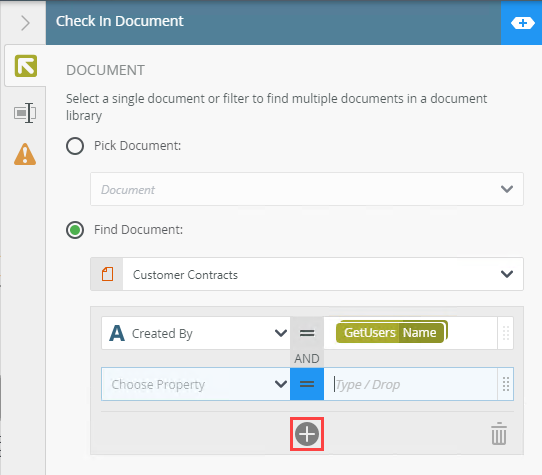Screen dimensions: 542x475
Task: Click the DOCUMENT section heading
Action: click(x=105, y=70)
